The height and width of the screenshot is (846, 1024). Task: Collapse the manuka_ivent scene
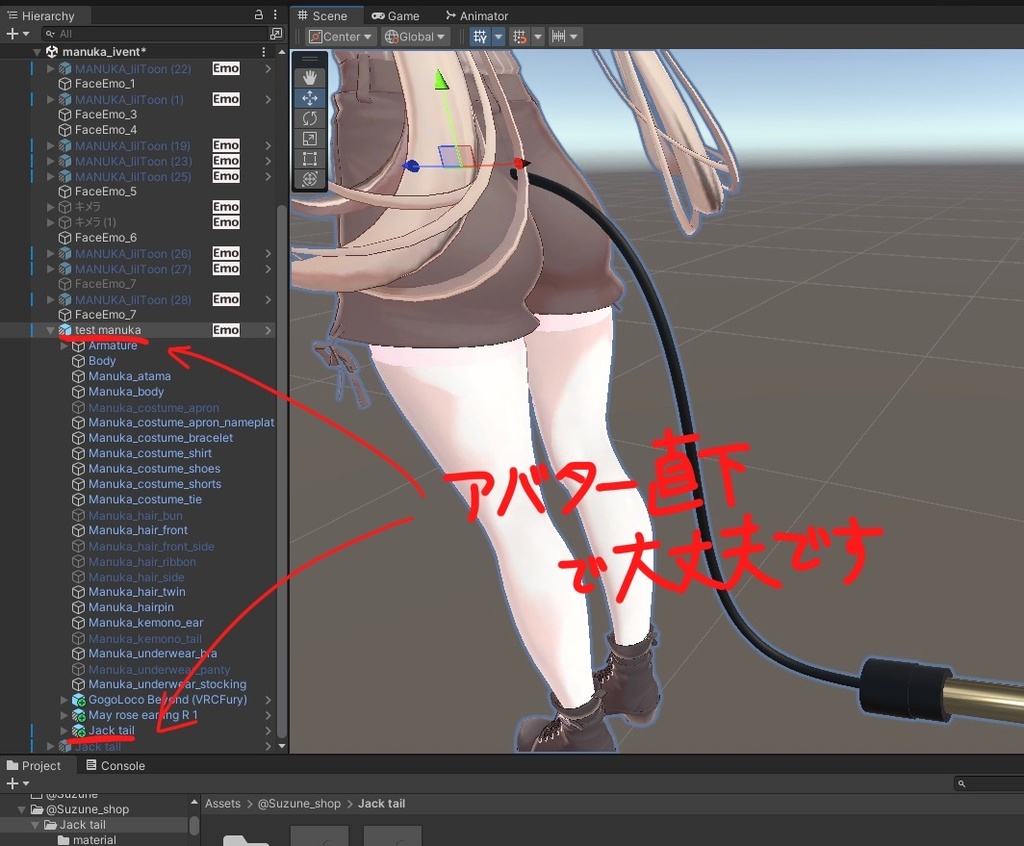coord(37,52)
